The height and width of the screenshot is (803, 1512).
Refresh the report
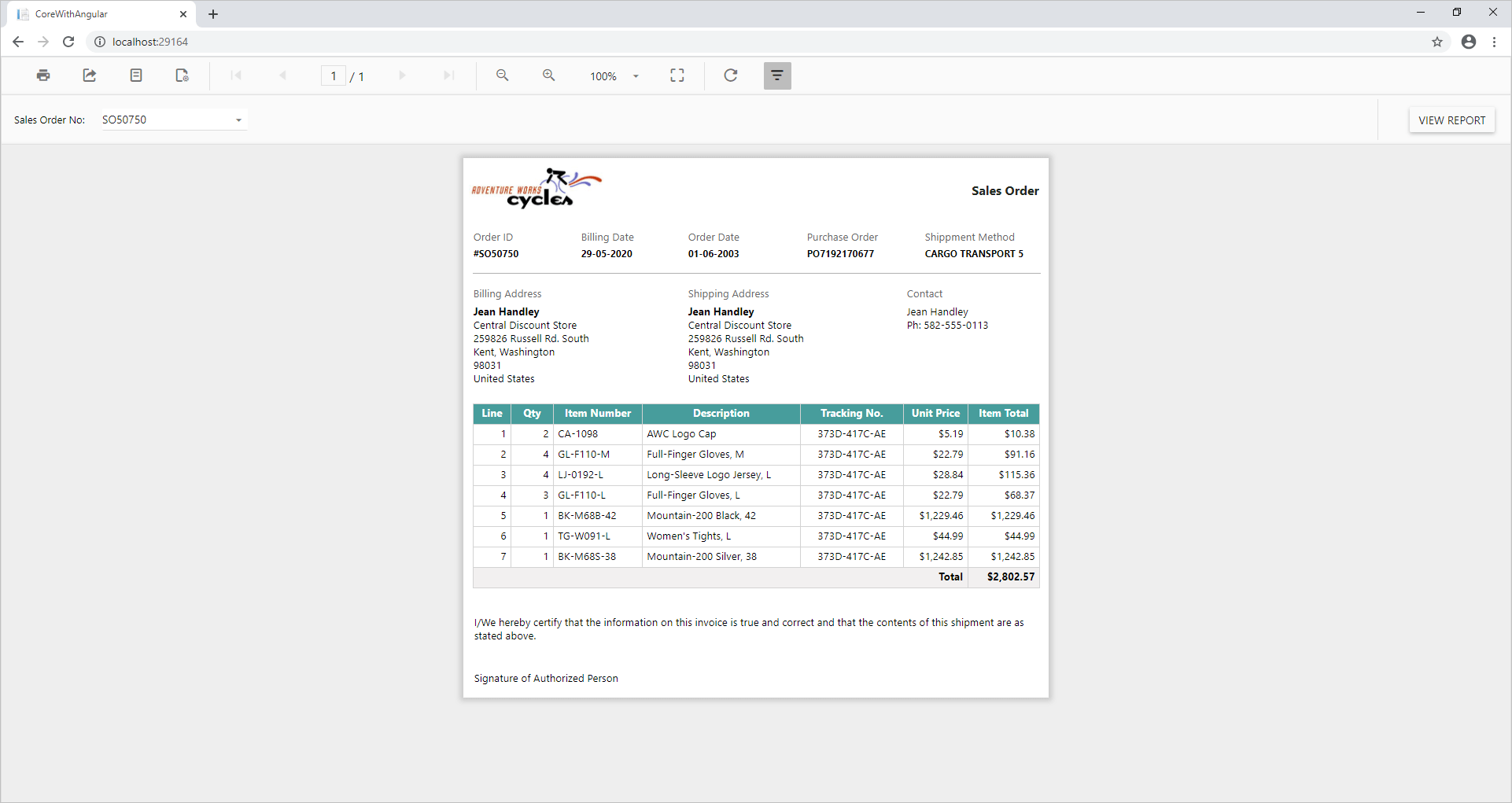pos(730,76)
